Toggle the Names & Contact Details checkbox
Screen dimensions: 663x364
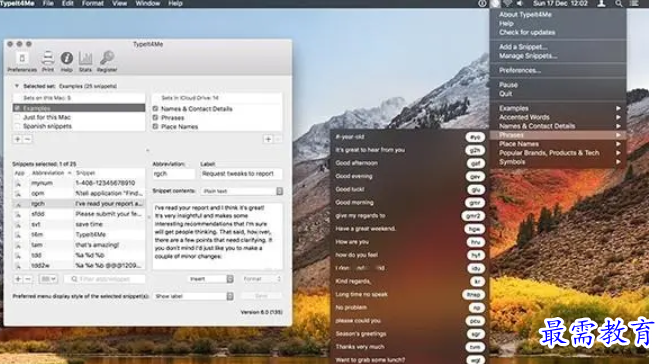tap(155, 109)
